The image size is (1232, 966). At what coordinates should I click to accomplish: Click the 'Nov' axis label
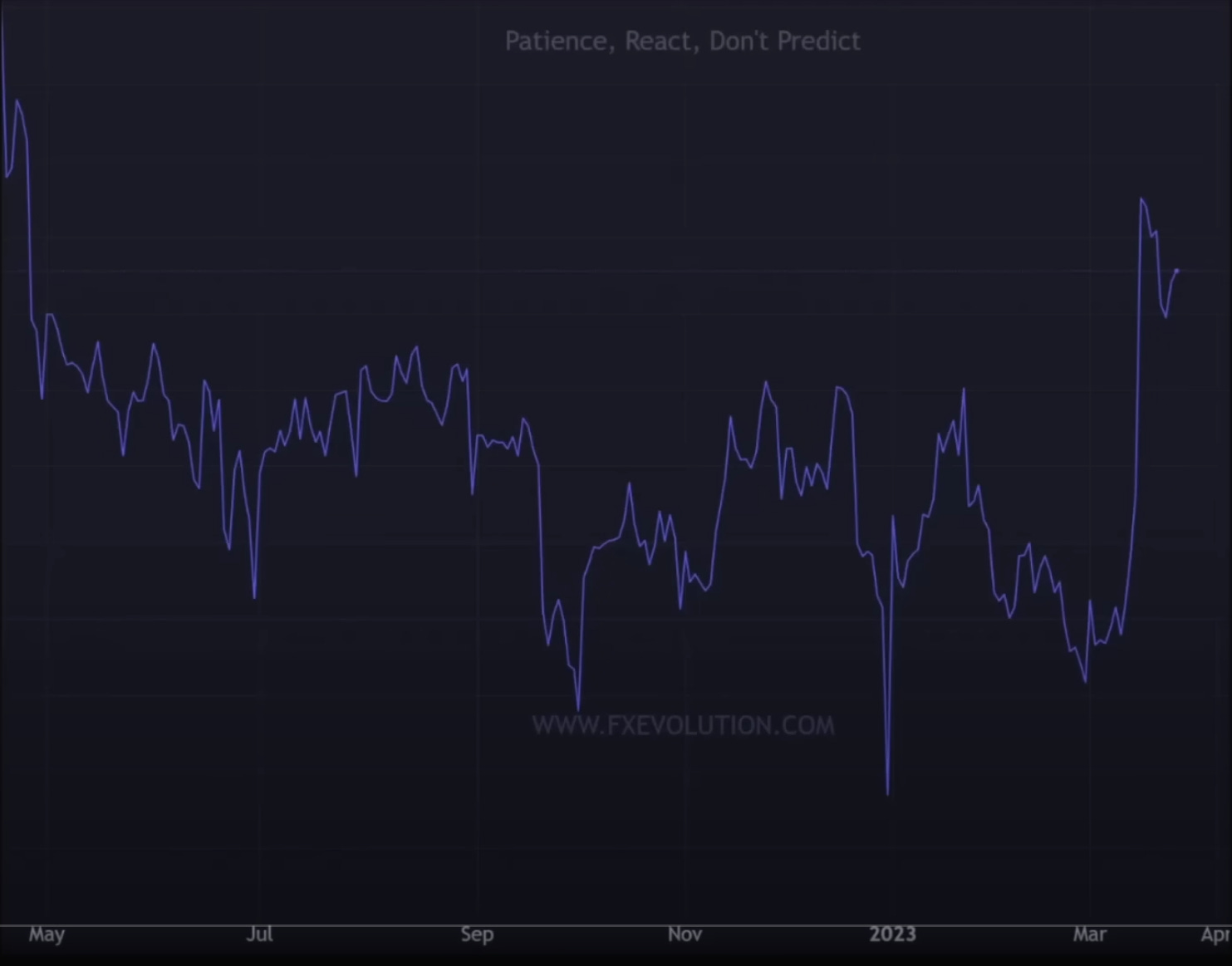(685, 934)
